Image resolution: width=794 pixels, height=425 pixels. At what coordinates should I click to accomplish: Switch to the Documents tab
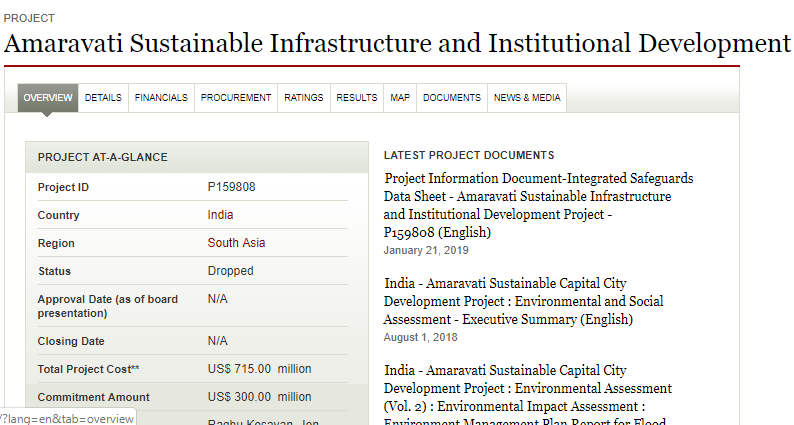pos(452,98)
